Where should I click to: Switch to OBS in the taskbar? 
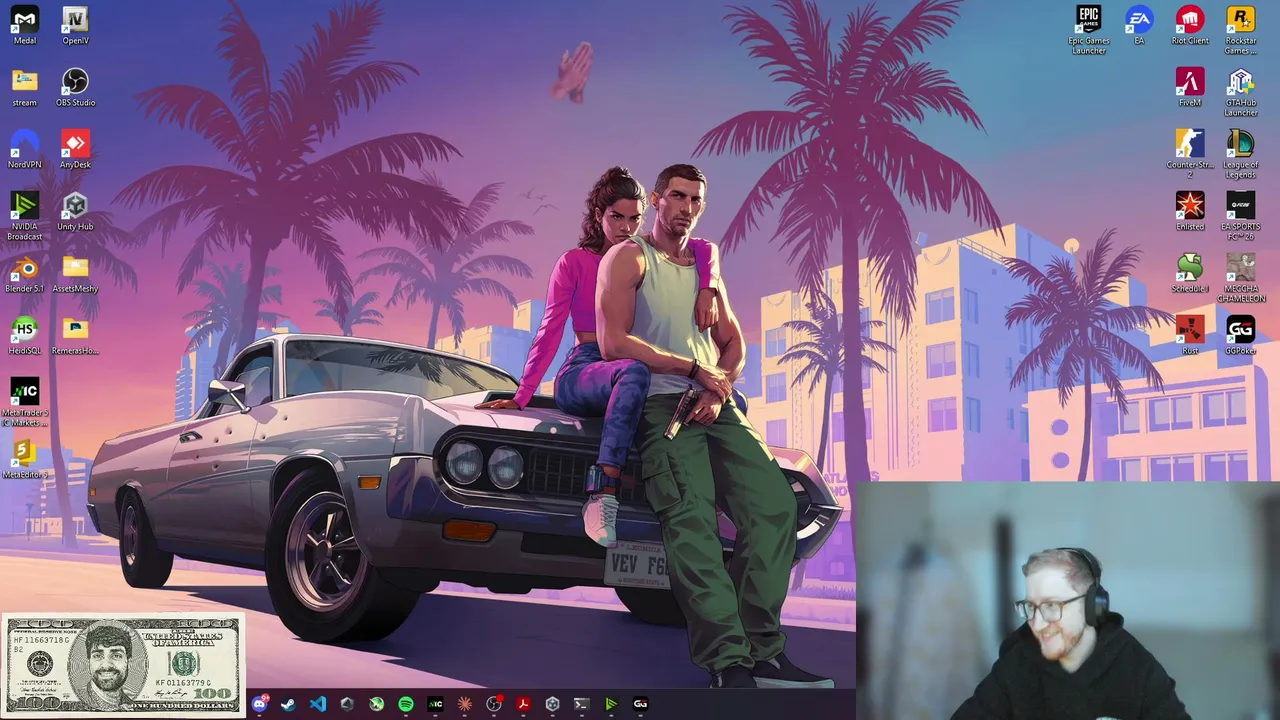pos(494,704)
